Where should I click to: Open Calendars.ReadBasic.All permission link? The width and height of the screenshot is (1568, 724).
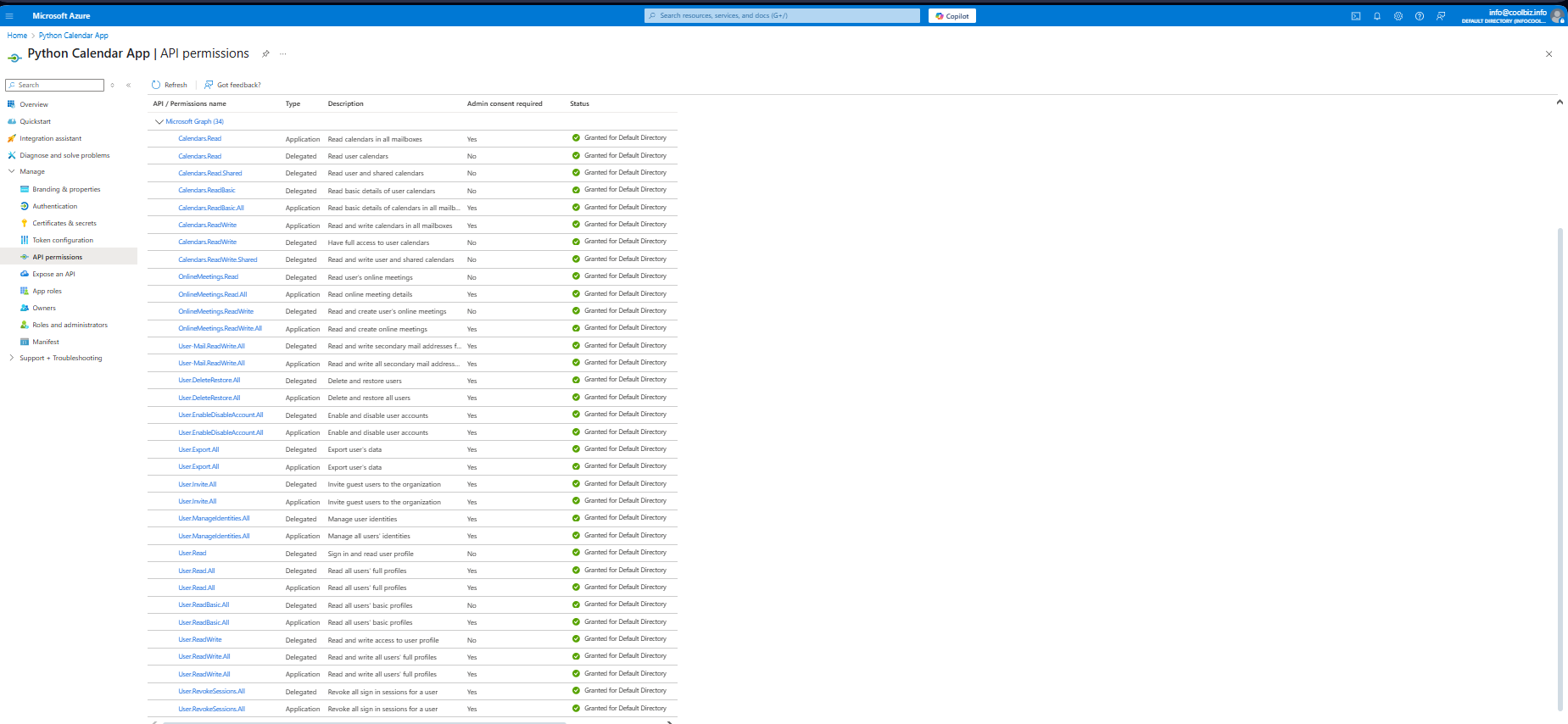211,208
